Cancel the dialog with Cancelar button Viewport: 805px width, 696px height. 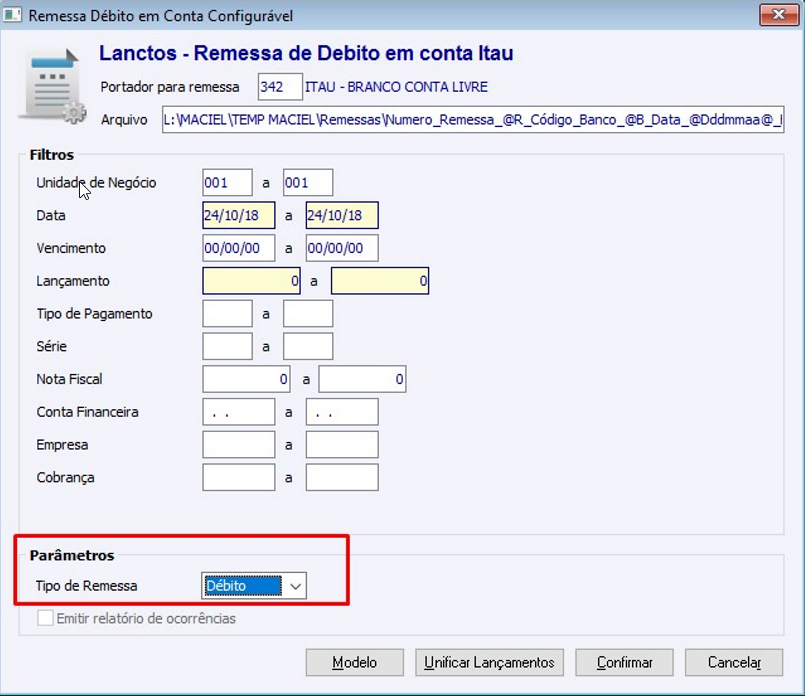(734, 662)
